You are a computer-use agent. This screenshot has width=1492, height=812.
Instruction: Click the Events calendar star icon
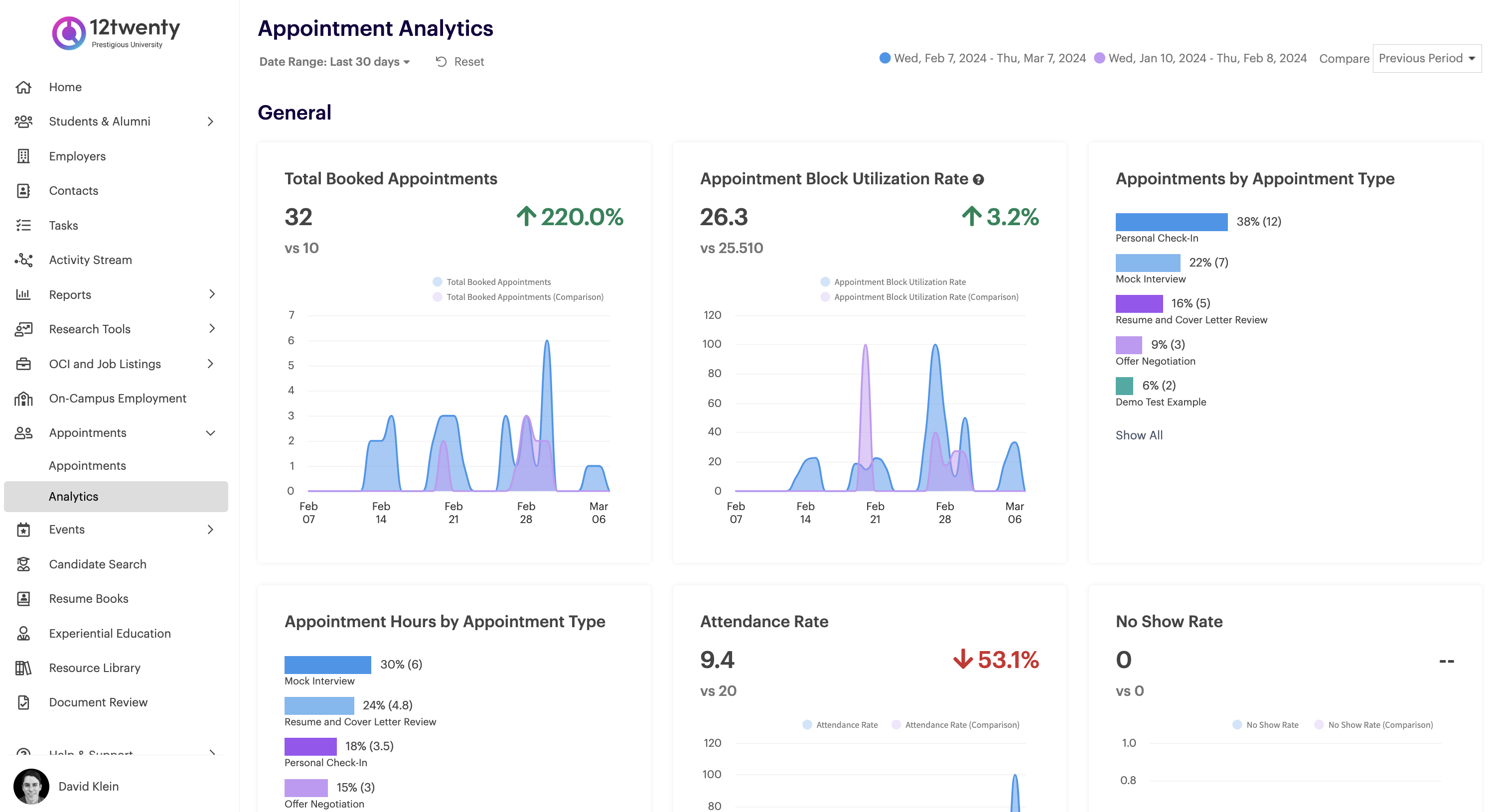(23, 530)
